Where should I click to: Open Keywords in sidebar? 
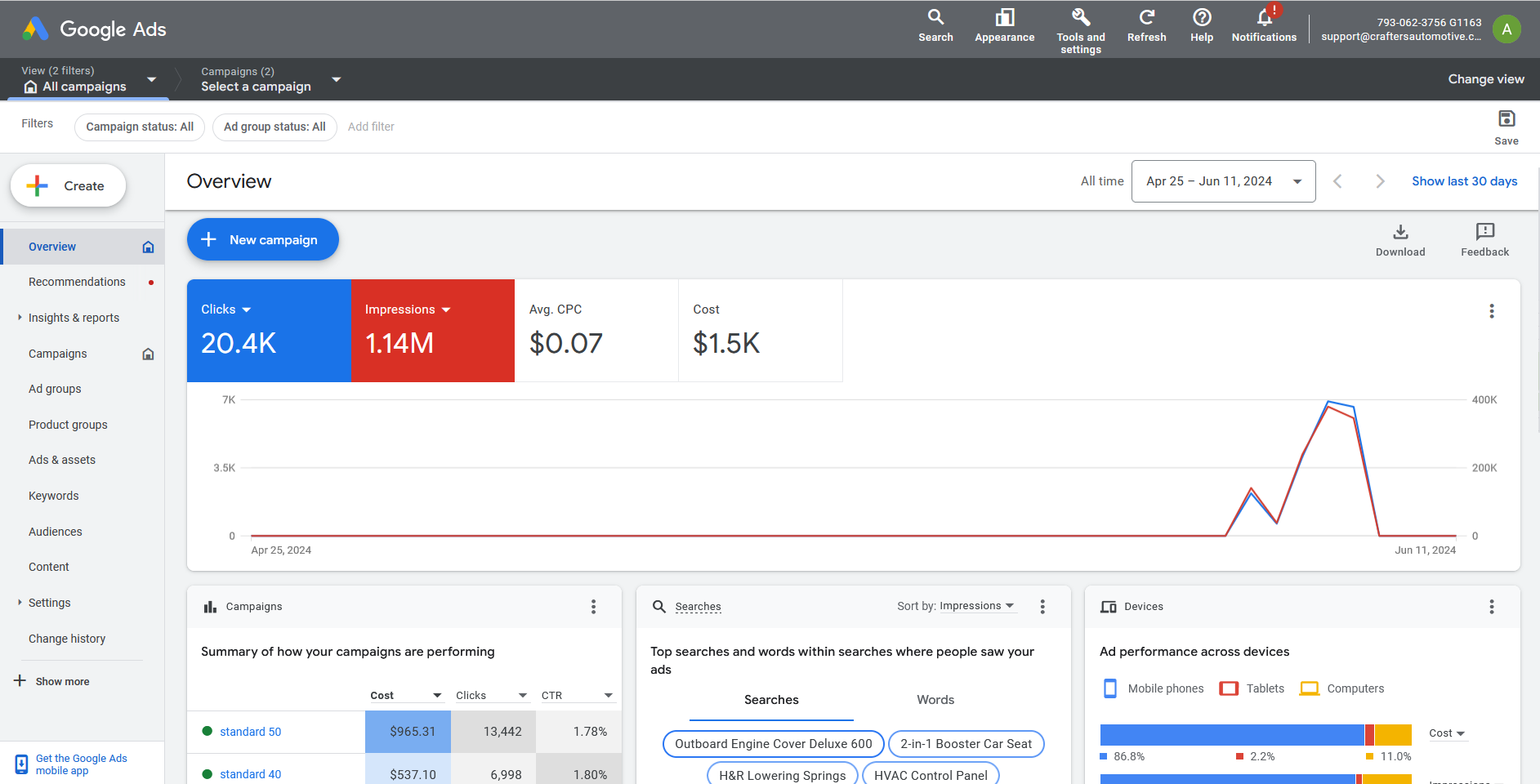(53, 496)
